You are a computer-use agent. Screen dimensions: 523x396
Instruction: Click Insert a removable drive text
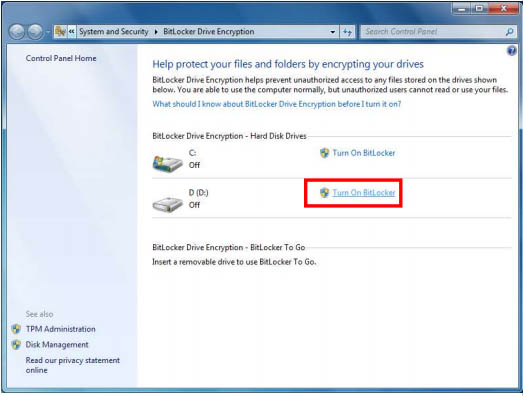(x=234, y=262)
